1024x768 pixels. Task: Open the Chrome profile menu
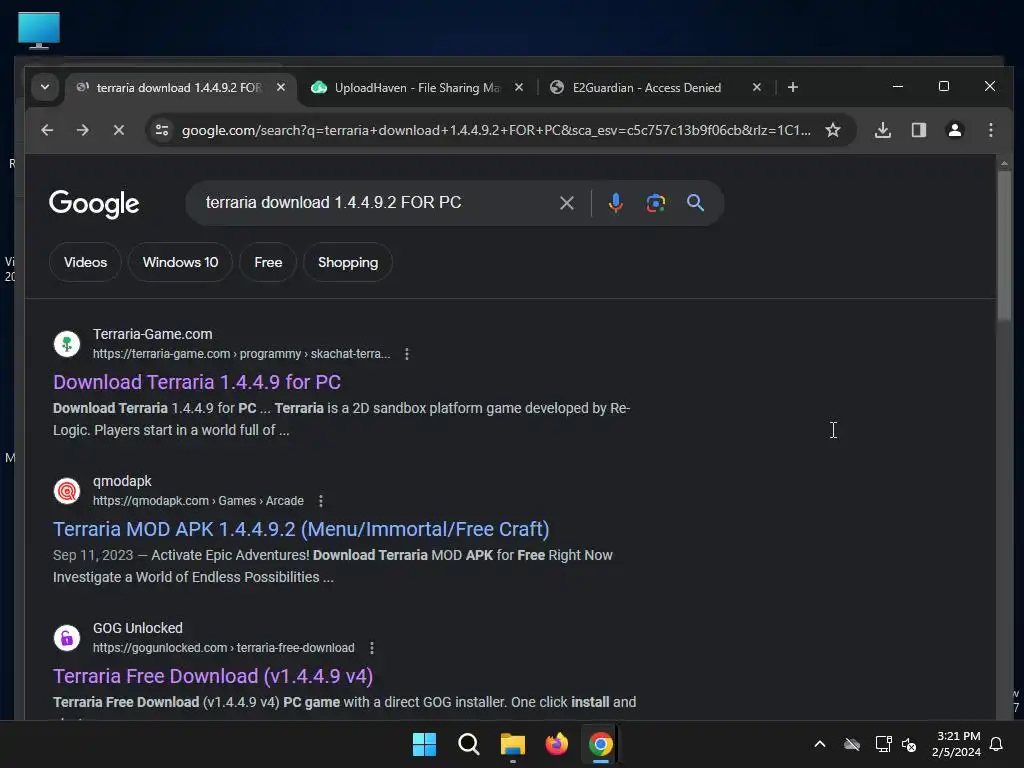[x=955, y=130]
